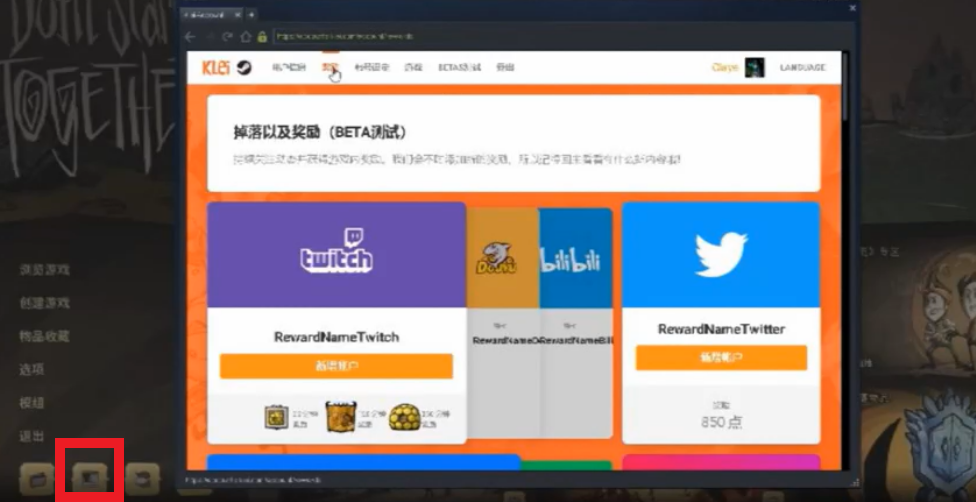Reload the page with the refresh icon
This screenshot has height=502, width=976.
pos(227,37)
